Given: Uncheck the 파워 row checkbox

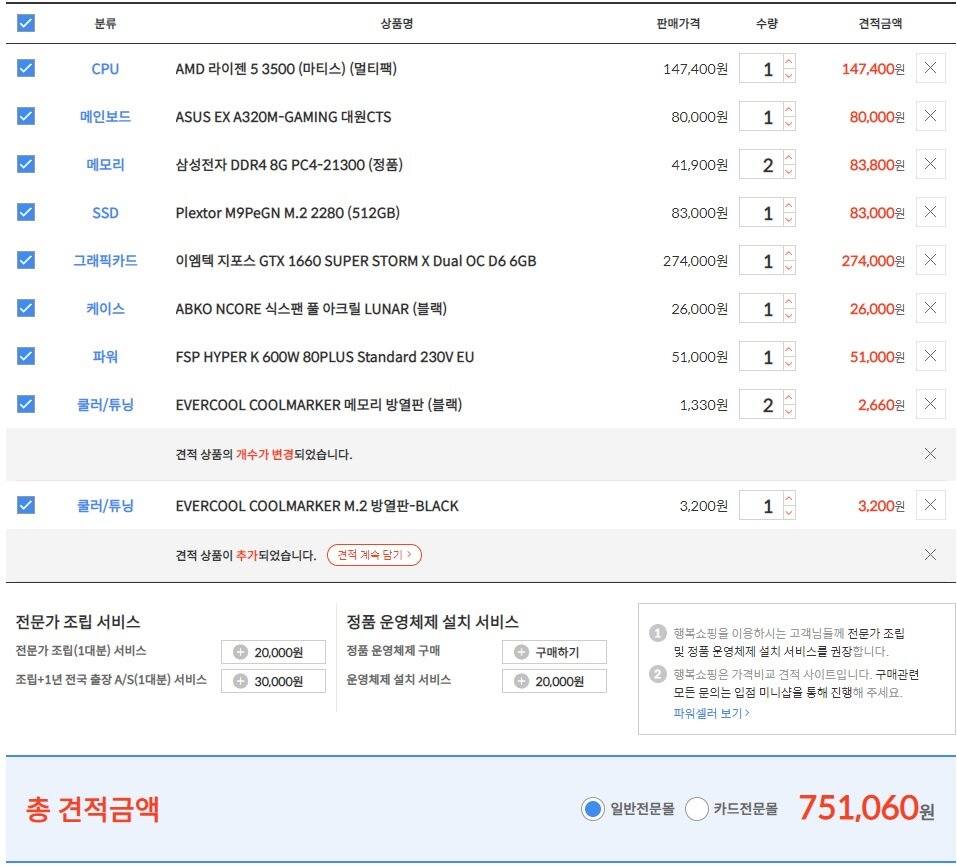Looking at the screenshot, I should pyautogui.click(x=26, y=356).
